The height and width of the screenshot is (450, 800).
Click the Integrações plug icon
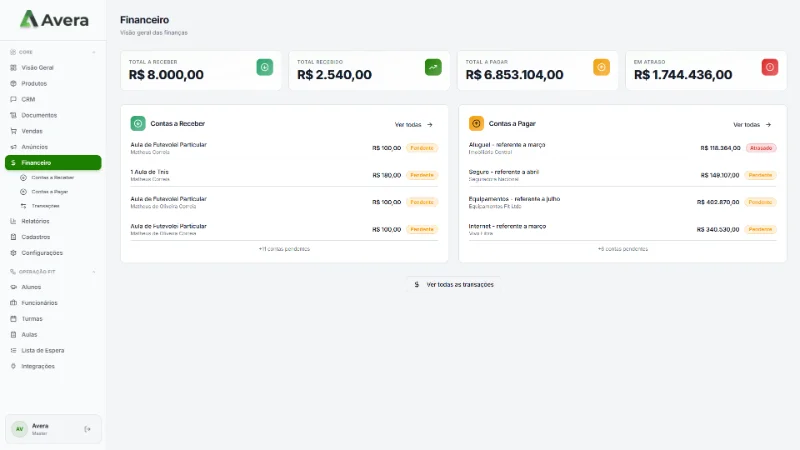13,366
